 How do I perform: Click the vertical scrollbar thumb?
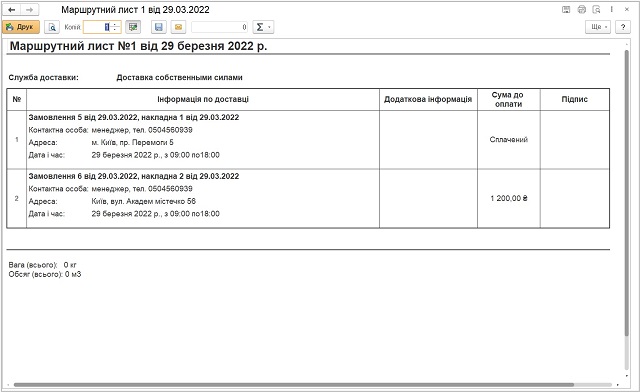tap(627, 193)
